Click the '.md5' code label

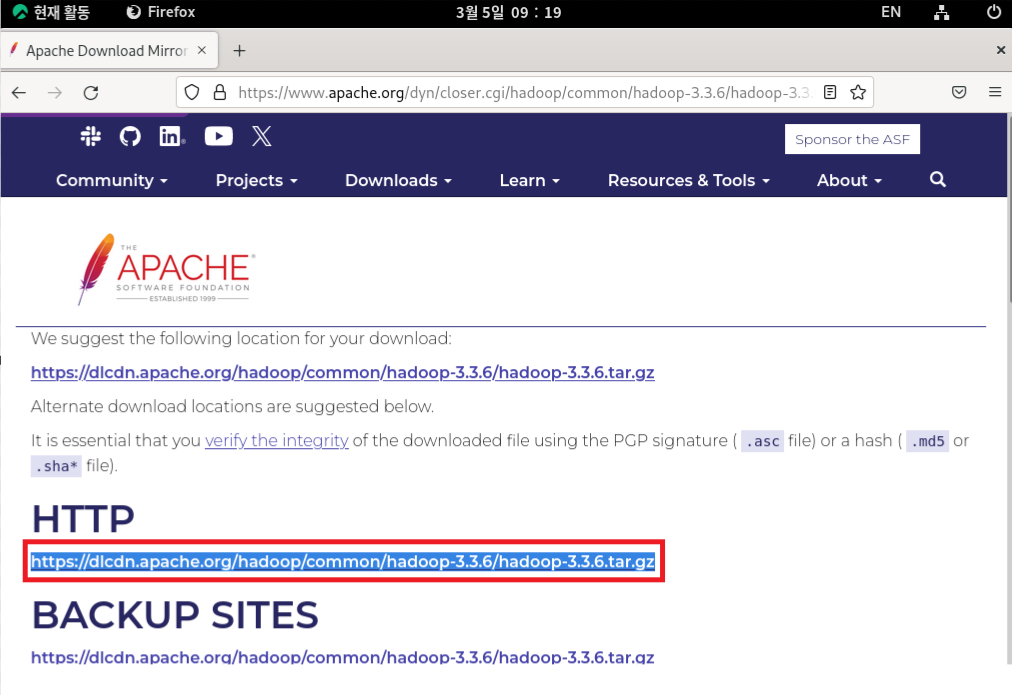927,441
